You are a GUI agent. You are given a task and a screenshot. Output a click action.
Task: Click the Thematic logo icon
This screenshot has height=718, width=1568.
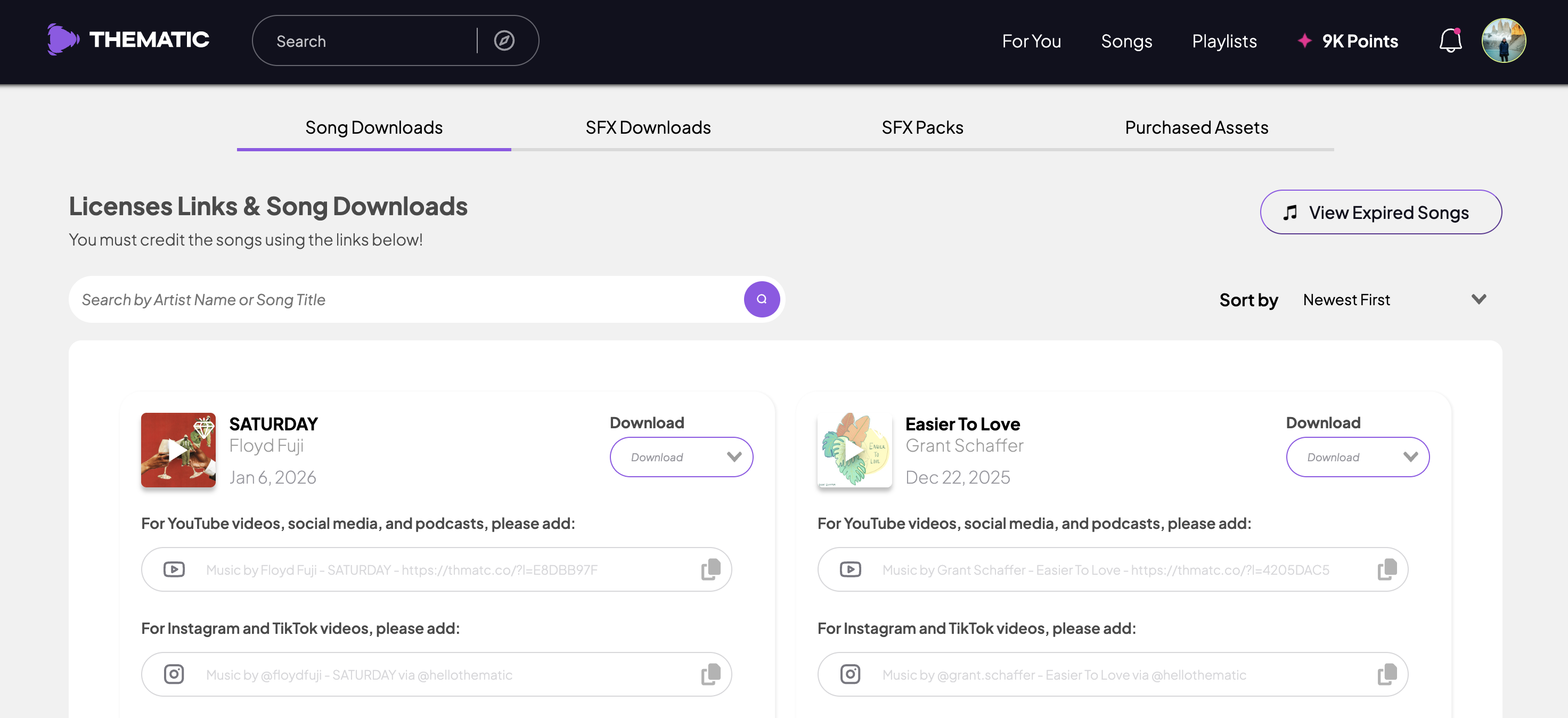tap(63, 40)
